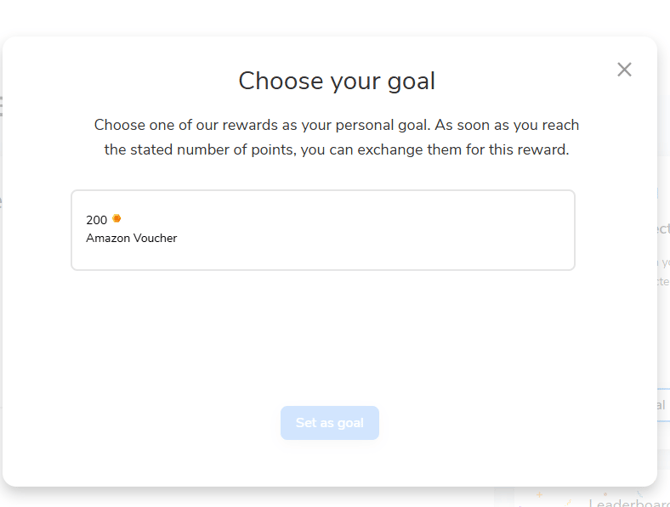The image size is (670, 507).
Task: Click the truncated text right of dialog
Action: 663,228
